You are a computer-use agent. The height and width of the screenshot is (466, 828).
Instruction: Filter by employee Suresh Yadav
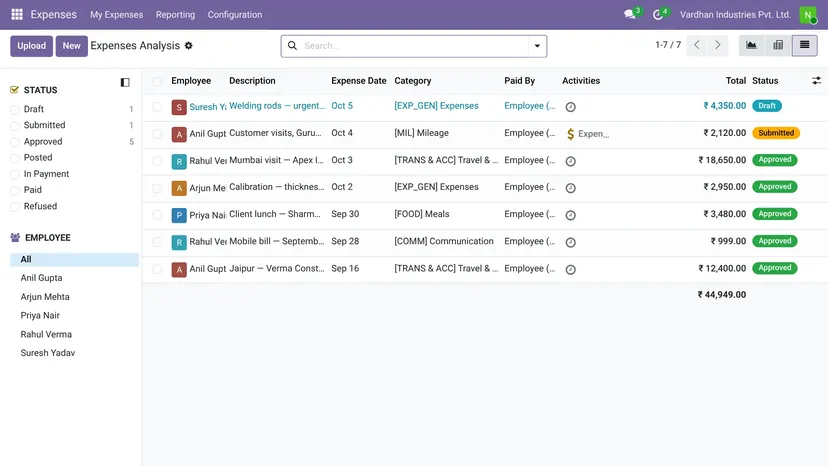click(x=48, y=353)
